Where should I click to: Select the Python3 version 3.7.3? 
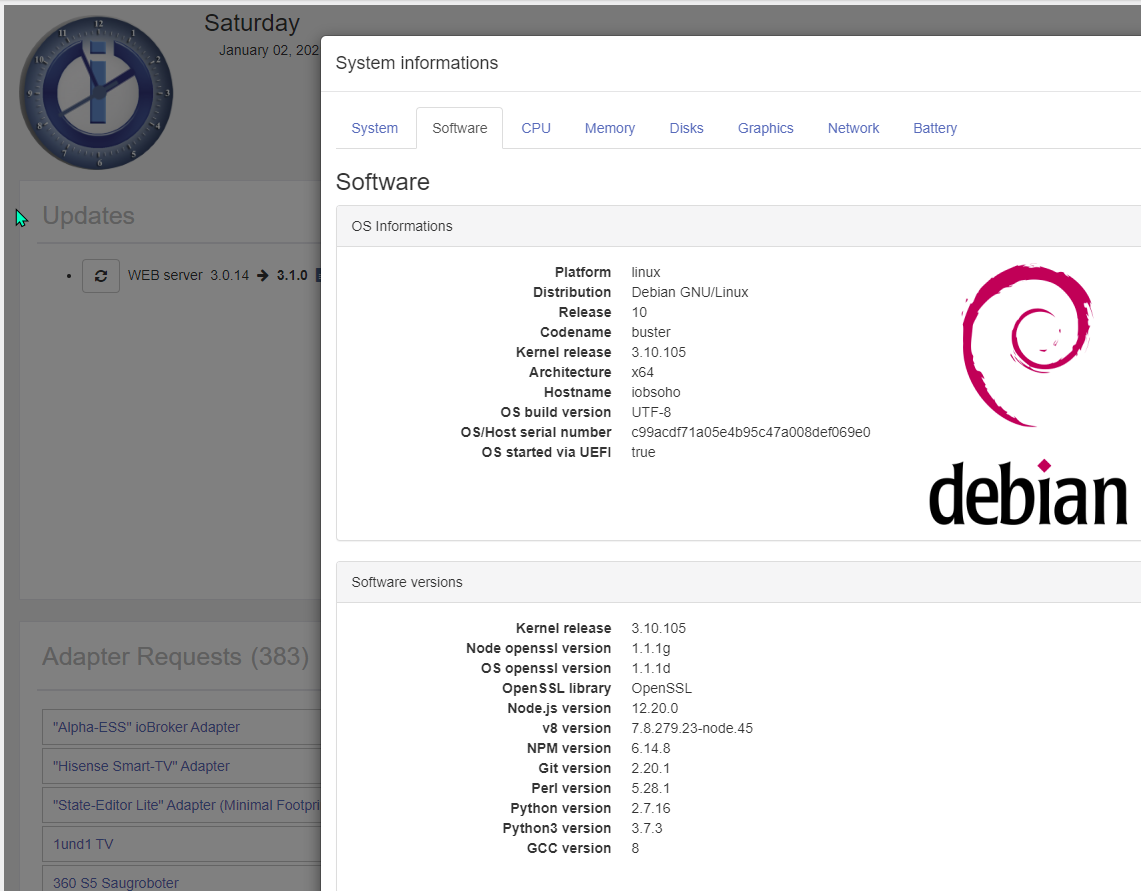coord(646,828)
